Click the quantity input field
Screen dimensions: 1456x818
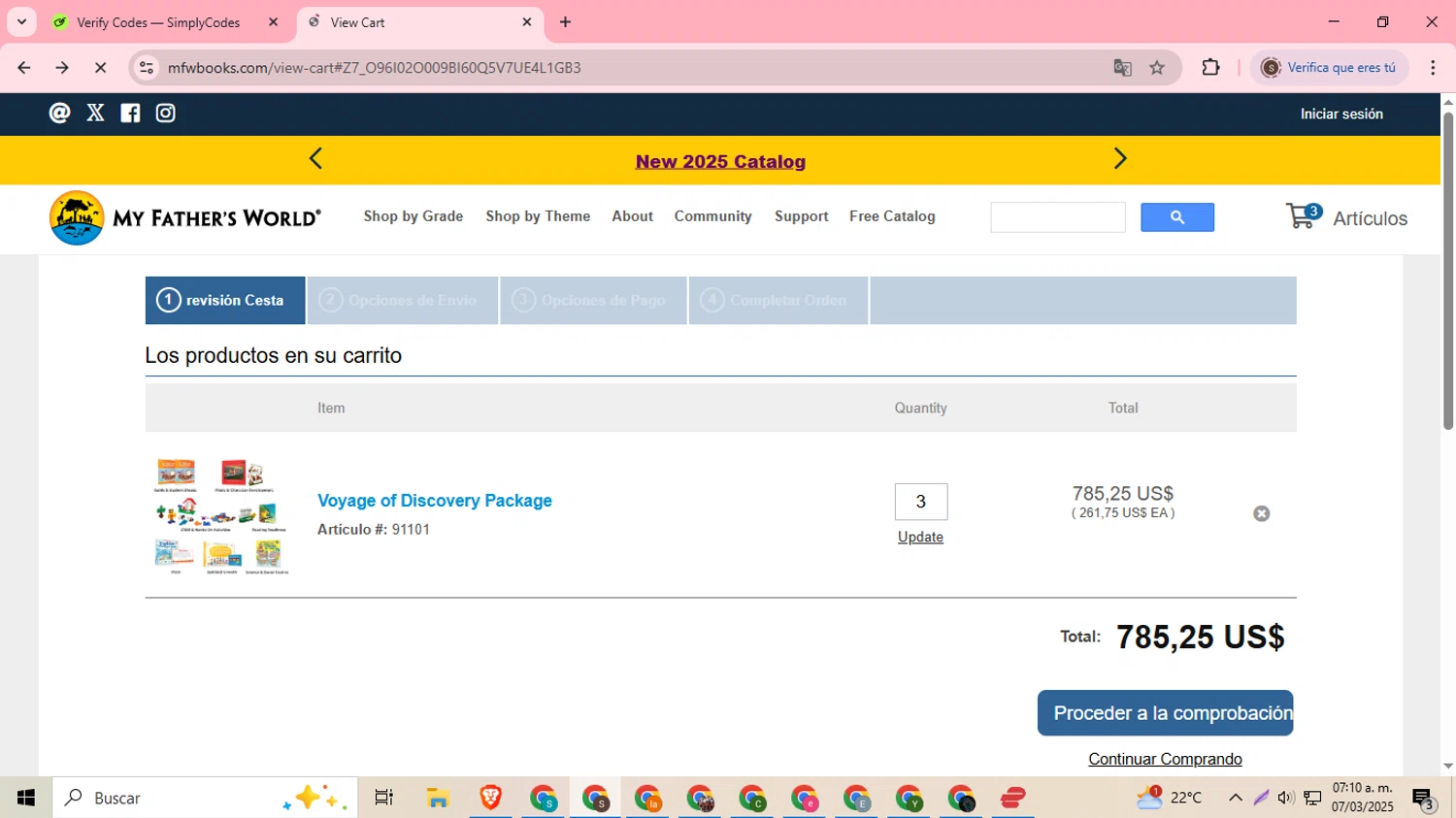[x=921, y=502]
